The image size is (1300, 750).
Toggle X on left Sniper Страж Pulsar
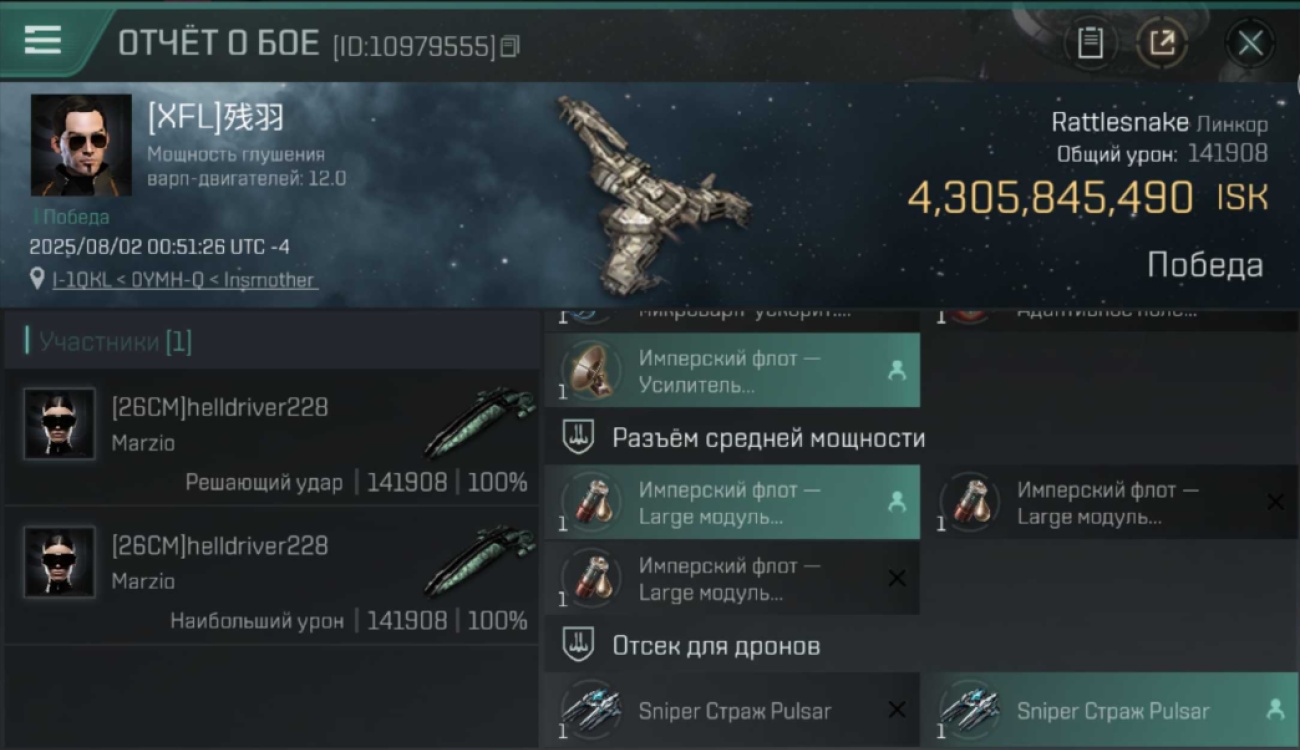(x=897, y=710)
